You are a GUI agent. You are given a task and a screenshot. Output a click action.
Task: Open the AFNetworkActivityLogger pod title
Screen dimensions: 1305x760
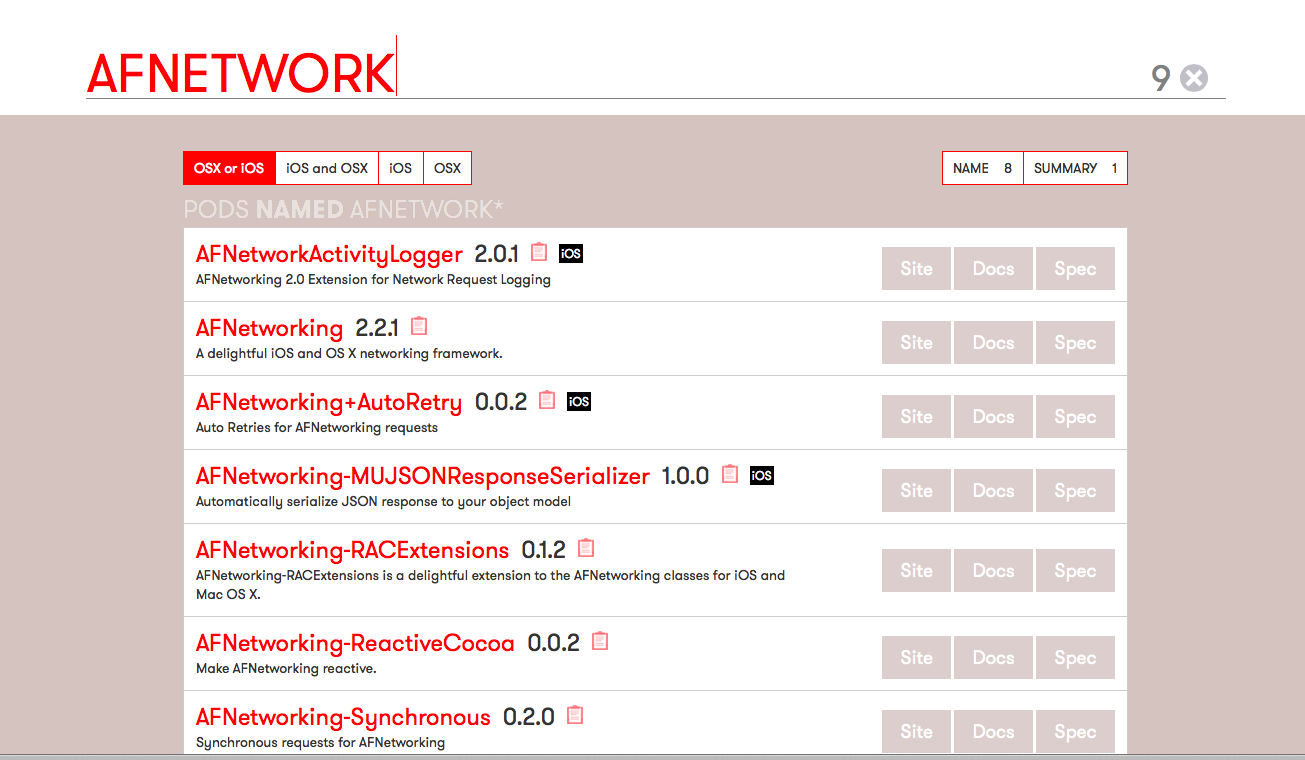[329, 254]
